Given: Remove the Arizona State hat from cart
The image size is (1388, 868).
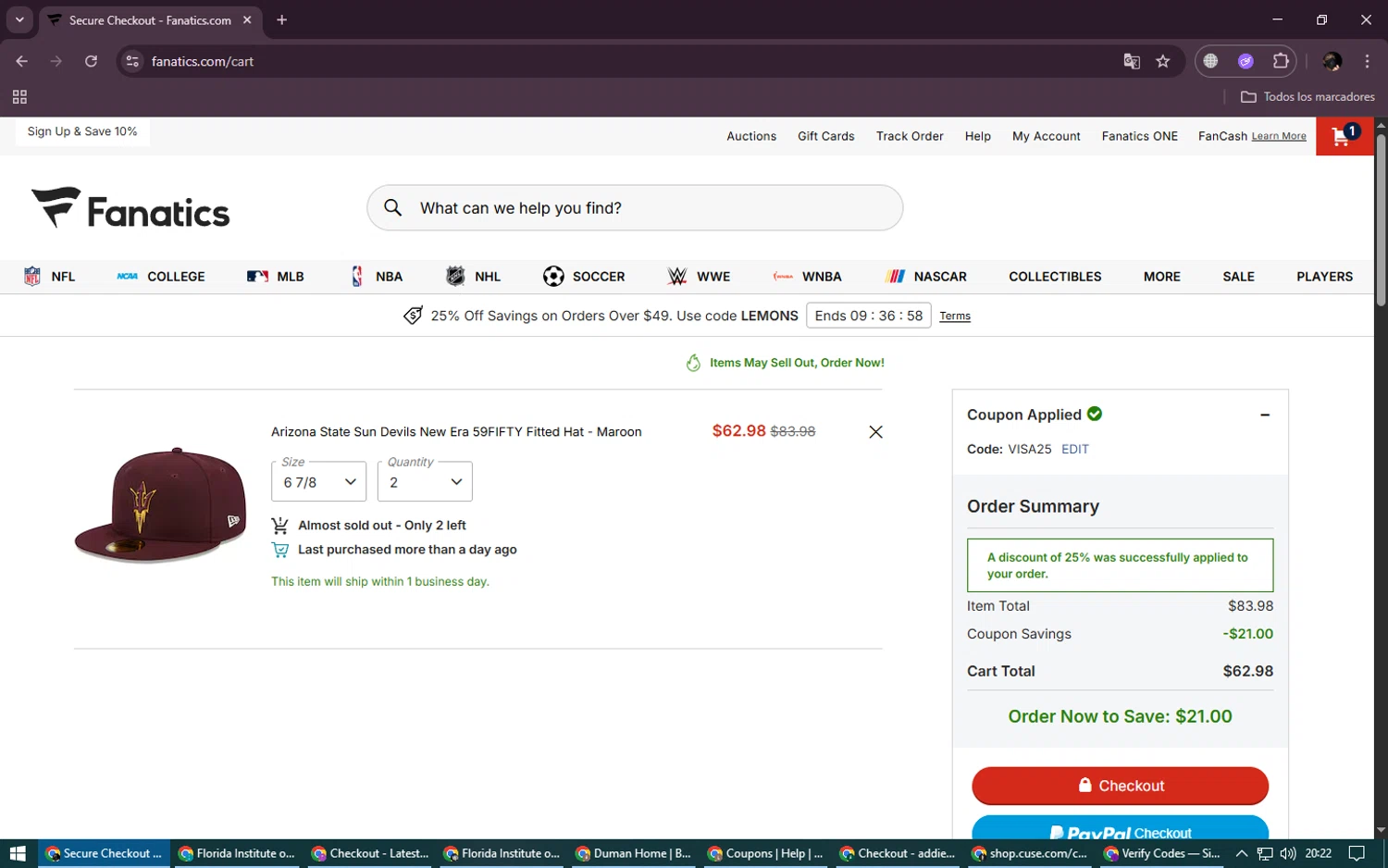Looking at the screenshot, I should (x=875, y=432).
